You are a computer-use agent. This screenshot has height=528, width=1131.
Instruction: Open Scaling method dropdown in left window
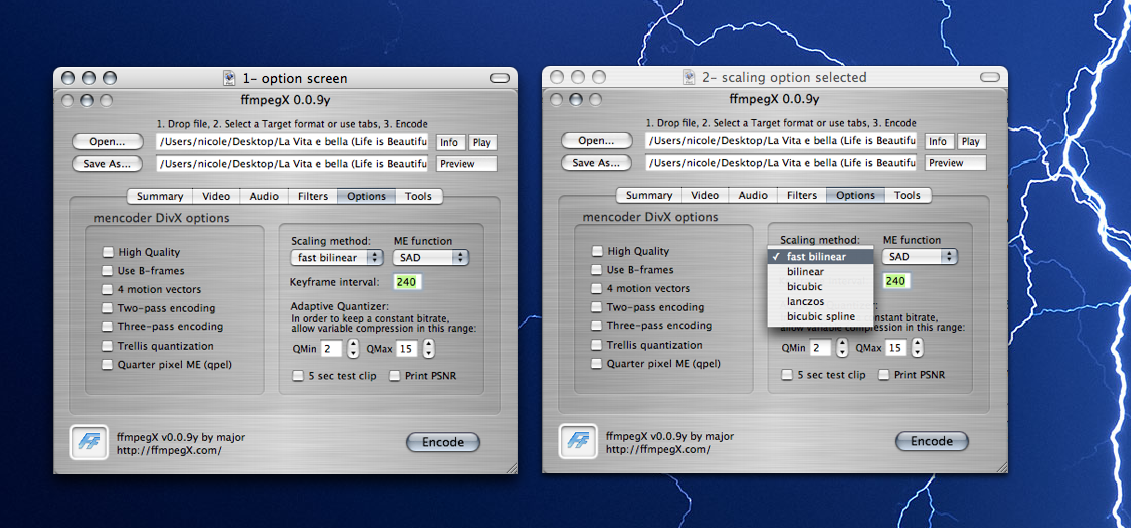[x=337, y=258]
